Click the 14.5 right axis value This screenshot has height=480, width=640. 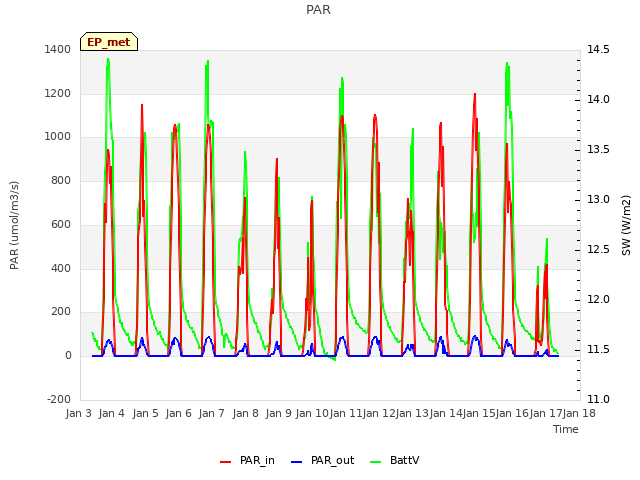tap(598, 49)
